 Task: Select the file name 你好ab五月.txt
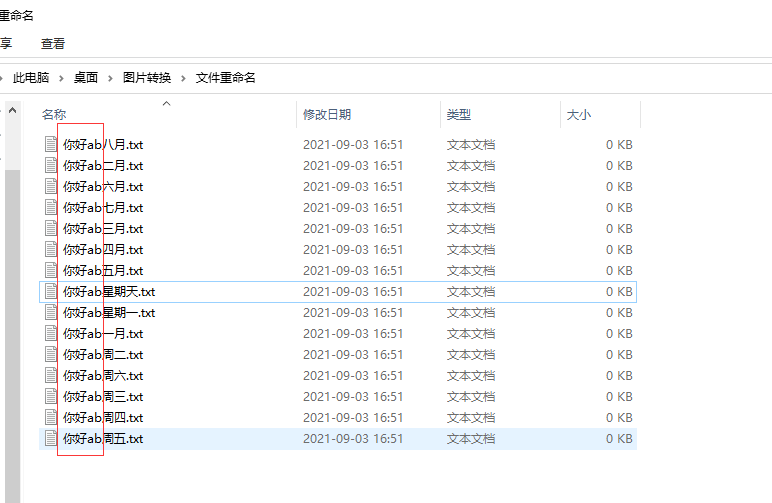[103, 271]
